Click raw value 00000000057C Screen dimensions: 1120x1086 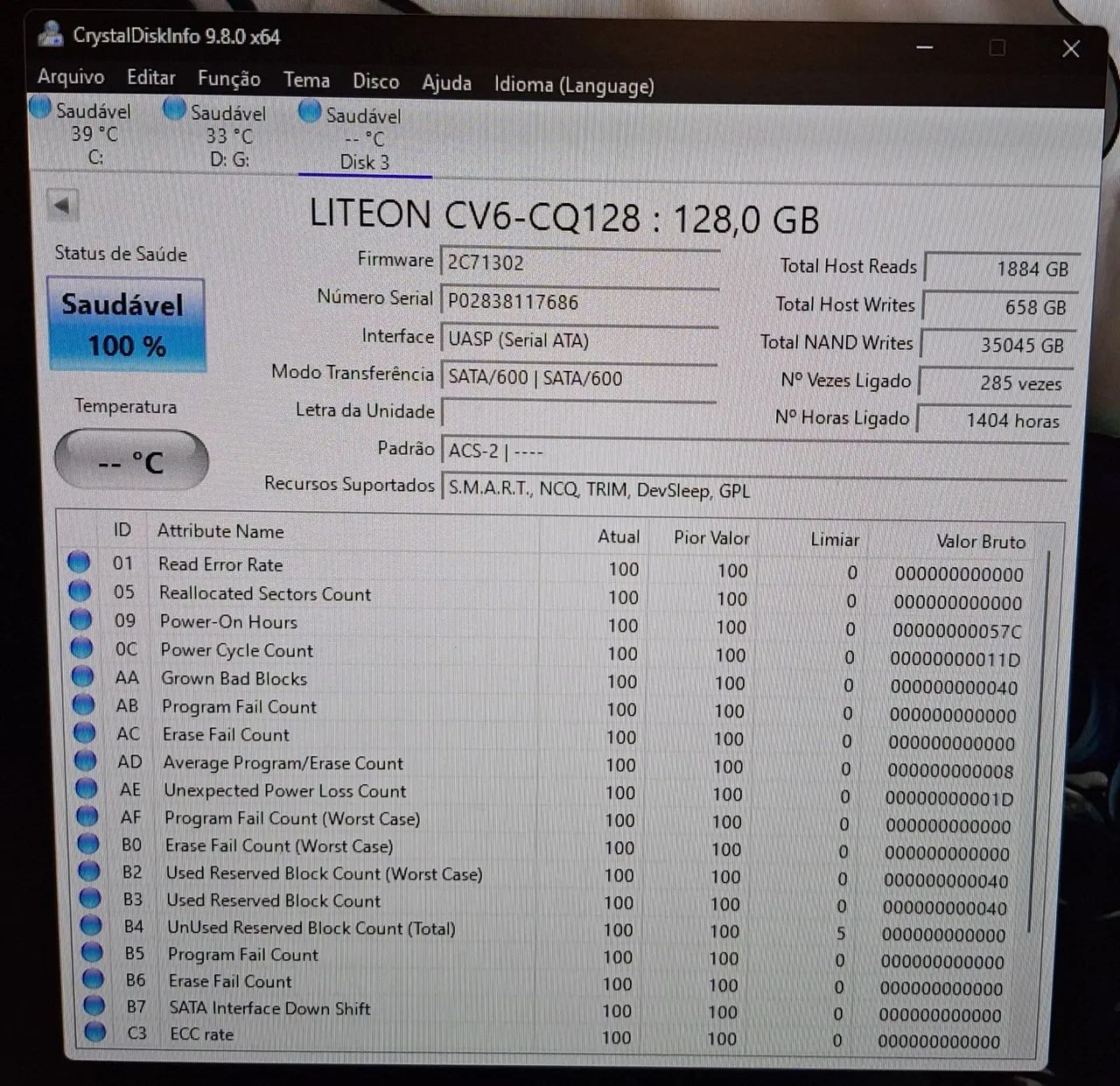point(956,631)
